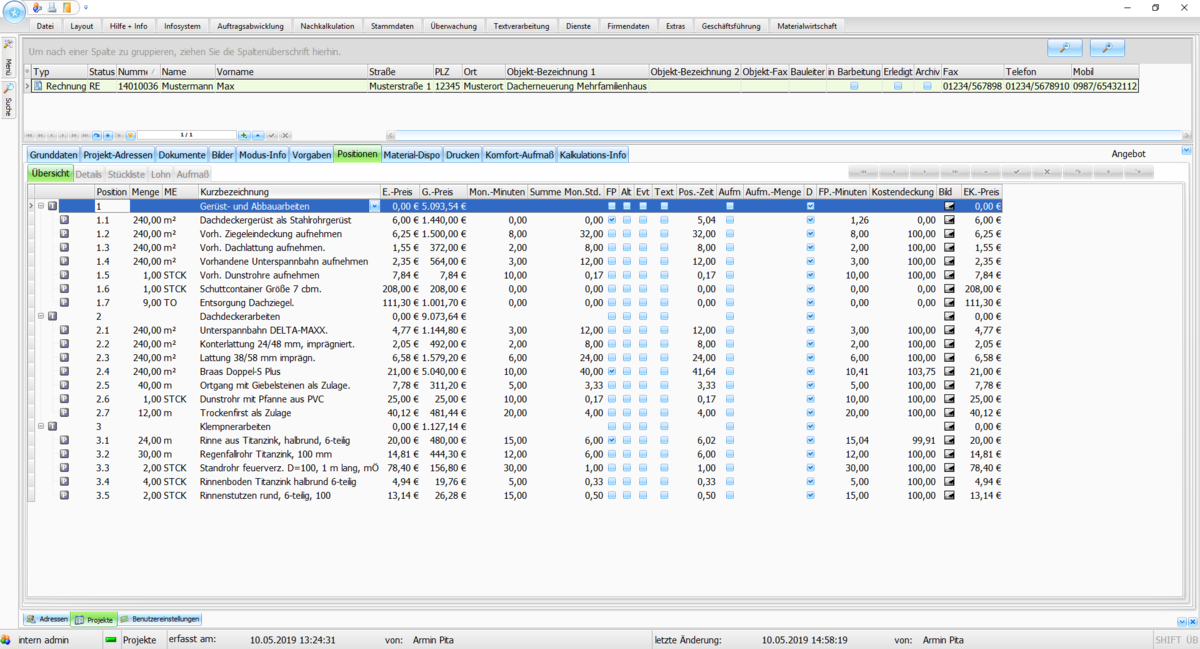Toggle FP checkbox for Dachdeckergerüst row 1.1
This screenshot has height=649, width=1200.
click(x=612, y=220)
